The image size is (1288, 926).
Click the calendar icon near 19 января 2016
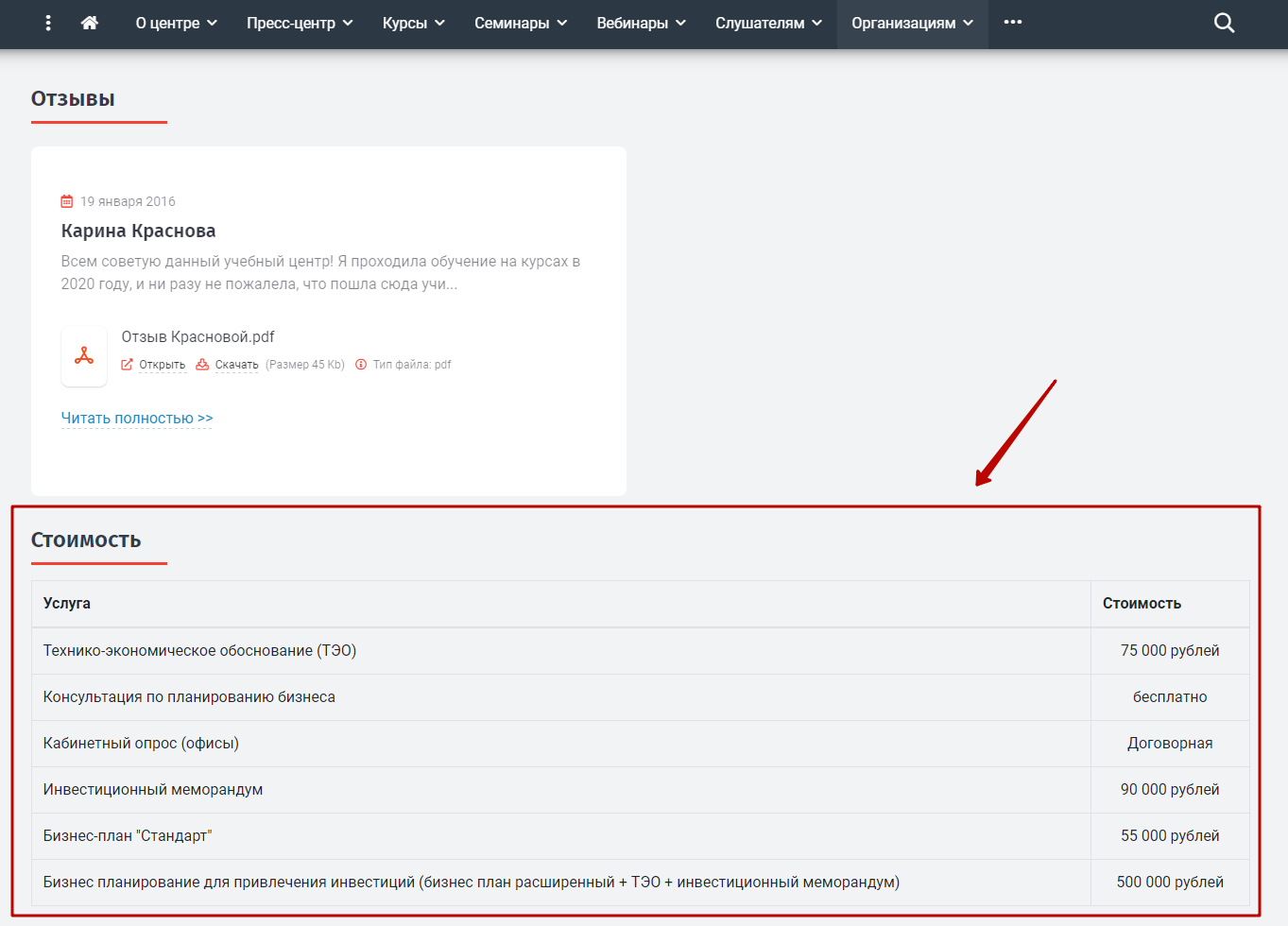(x=67, y=201)
